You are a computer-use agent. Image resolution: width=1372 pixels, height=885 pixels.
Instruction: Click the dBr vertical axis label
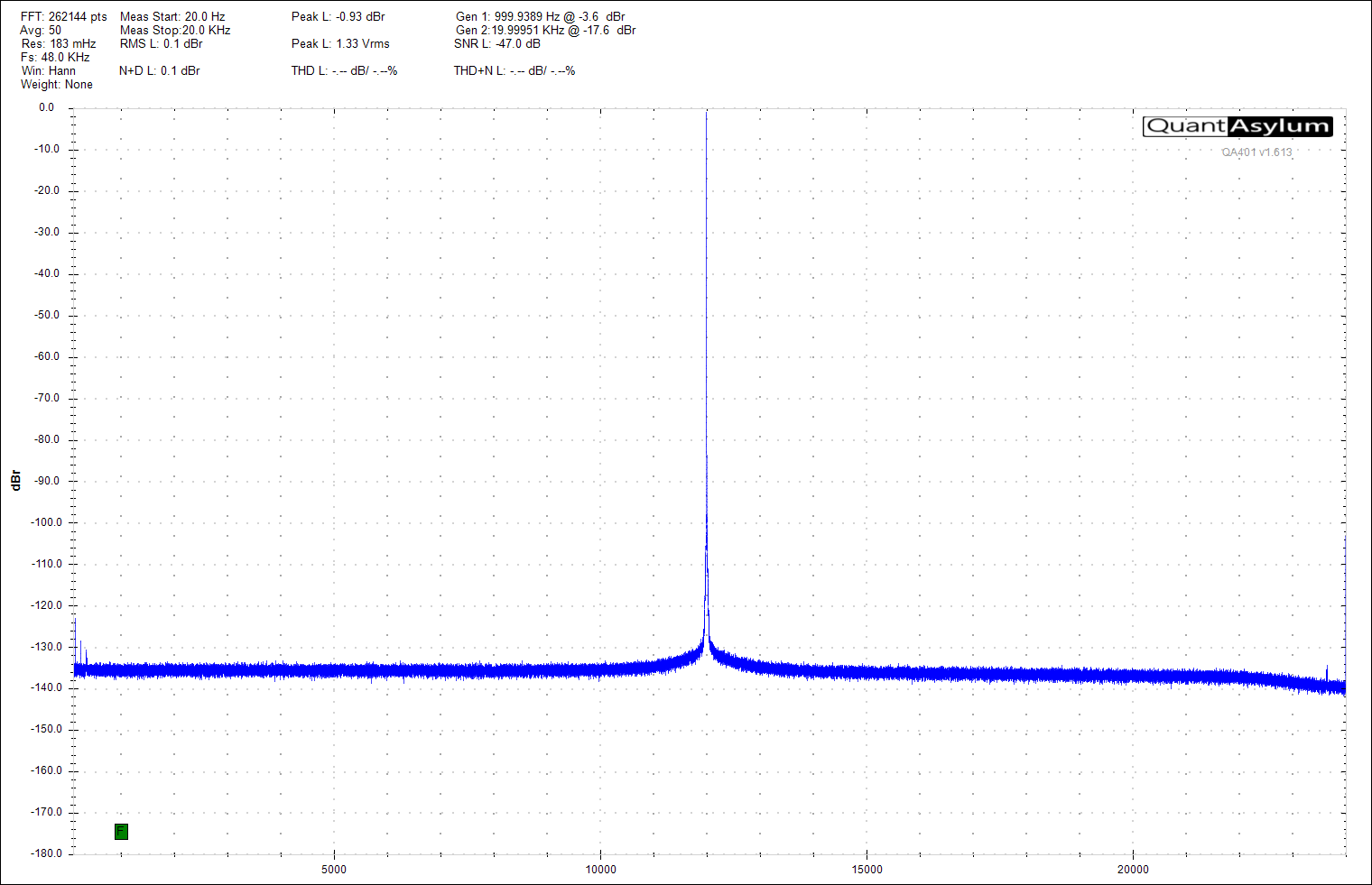[x=15, y=480]
